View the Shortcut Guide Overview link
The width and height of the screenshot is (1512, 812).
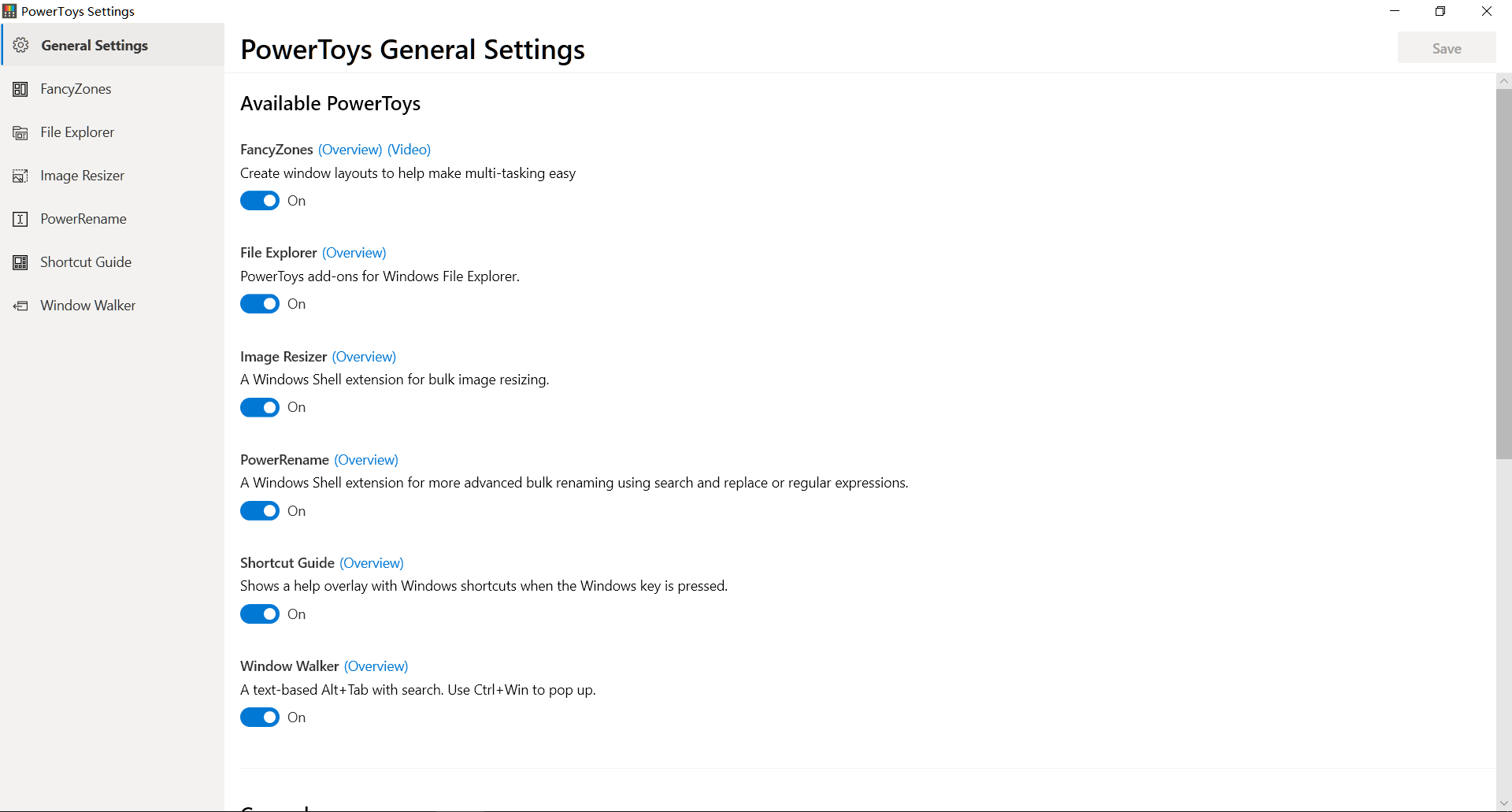(372, 563)
